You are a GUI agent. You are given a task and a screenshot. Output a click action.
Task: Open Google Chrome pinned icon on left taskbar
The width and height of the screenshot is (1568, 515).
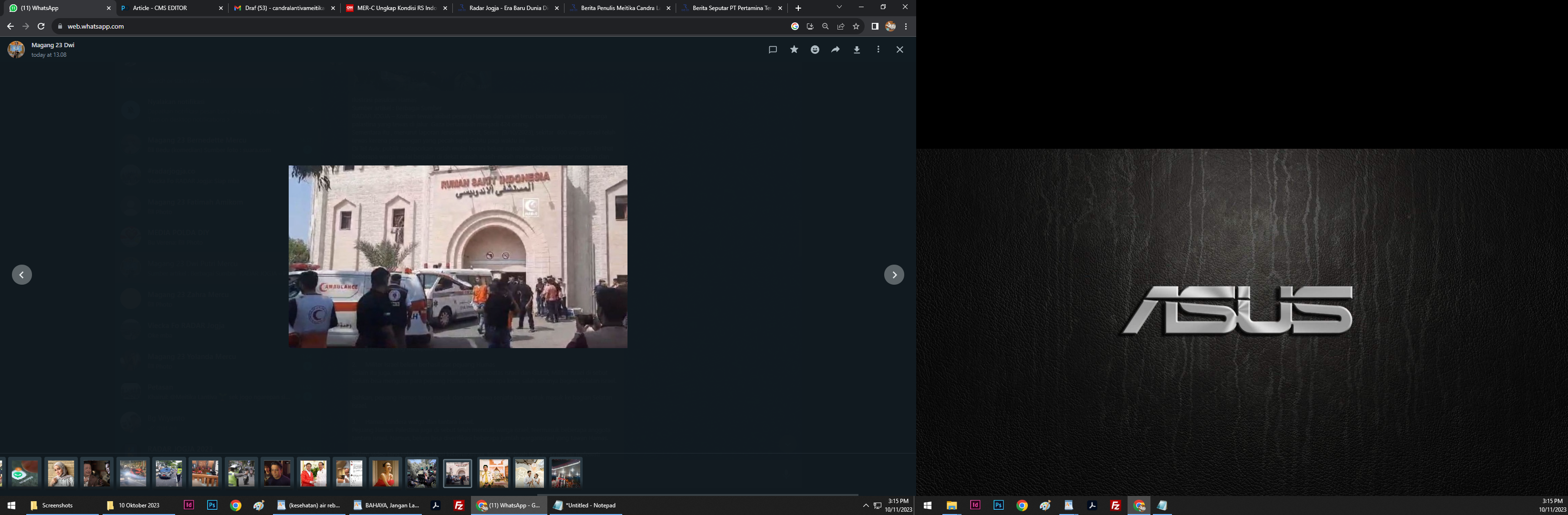[x=236, y=505]
